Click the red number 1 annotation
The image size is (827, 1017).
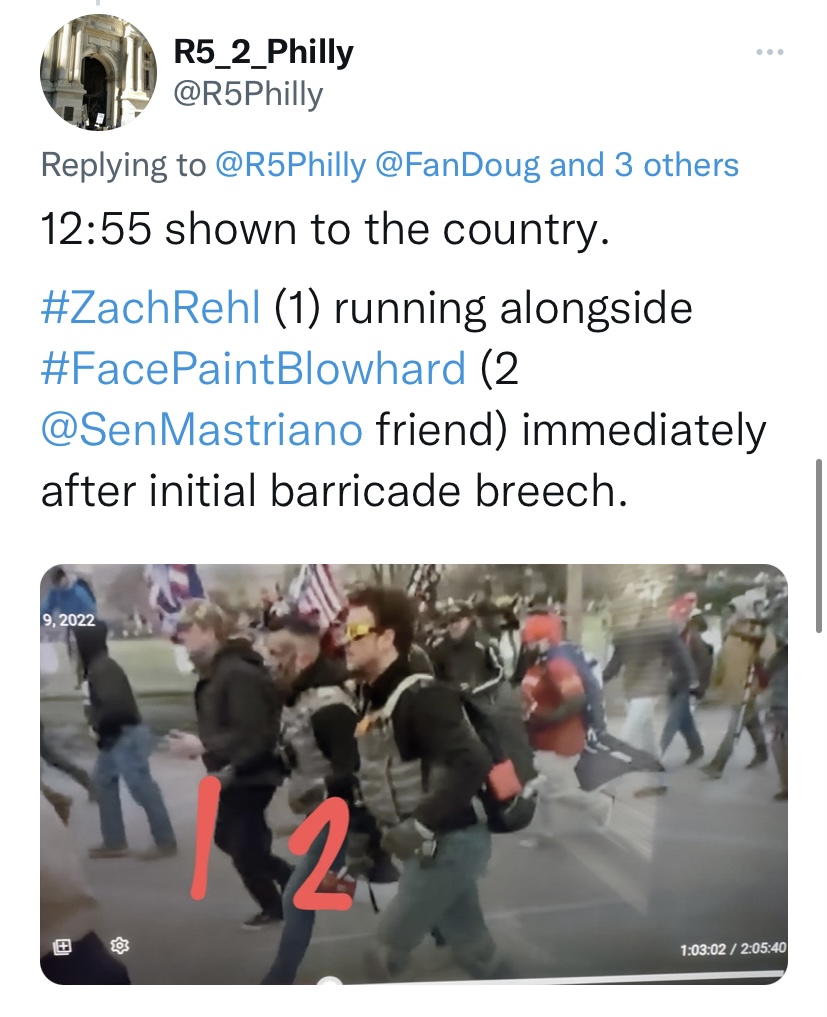(x=203, y=839)
